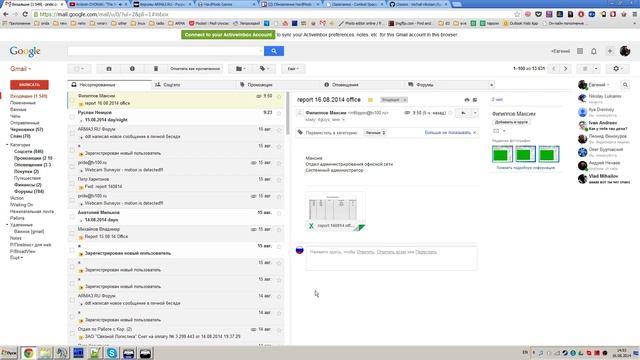The image size is (640, 360).
Task: Open the select-all checkbox dropdown in toolbar
Action: [x=79, y=69]
